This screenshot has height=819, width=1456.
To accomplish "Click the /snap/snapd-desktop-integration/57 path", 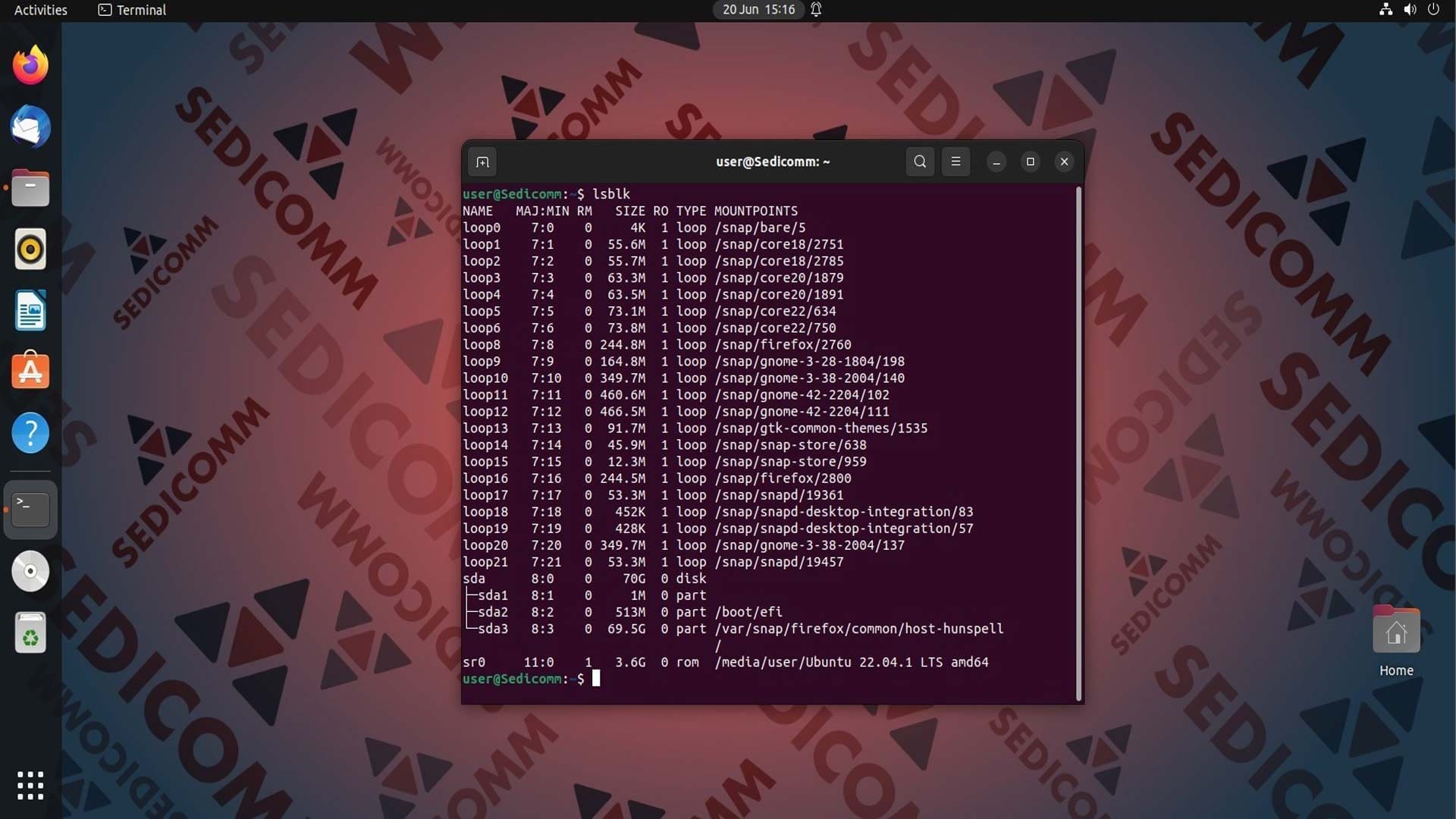I will click(843, 528).
